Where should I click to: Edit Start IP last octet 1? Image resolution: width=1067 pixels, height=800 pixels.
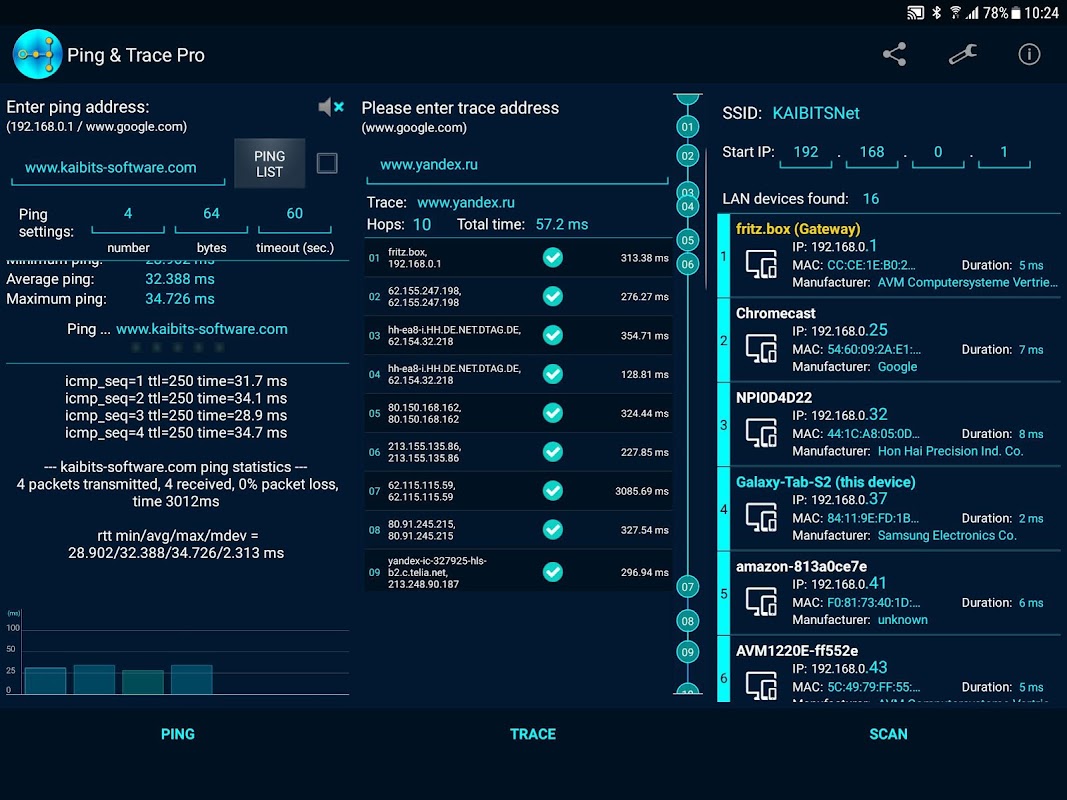coord(1004,153)
